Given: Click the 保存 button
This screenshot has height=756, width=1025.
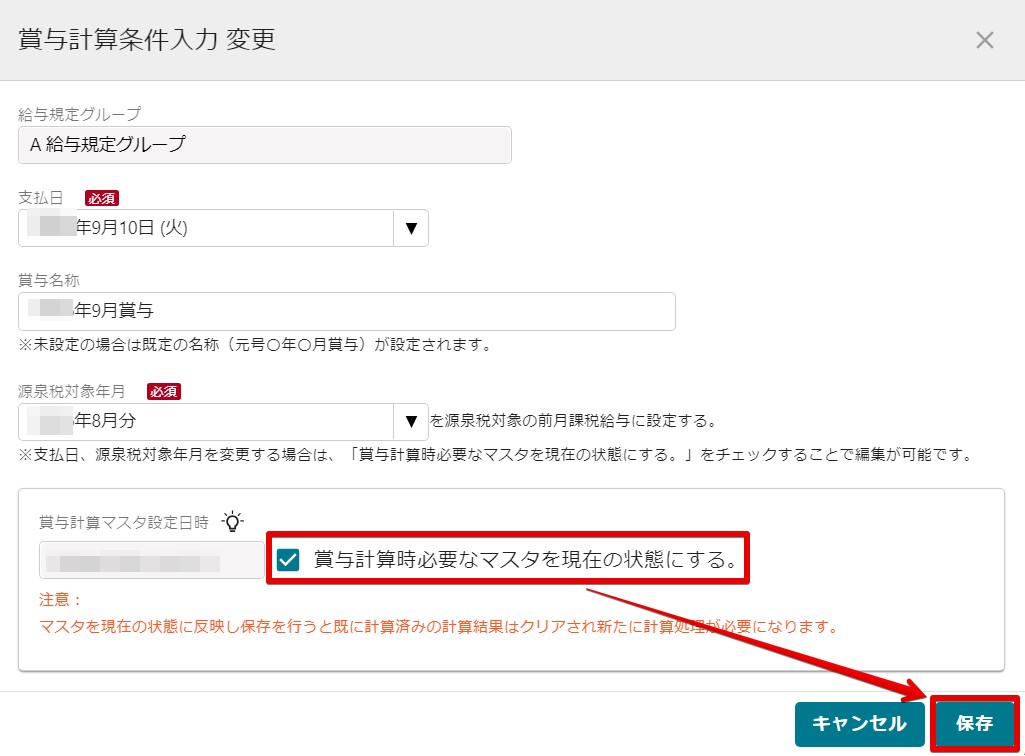Looking at the screenshot, I should coord(974,723).
